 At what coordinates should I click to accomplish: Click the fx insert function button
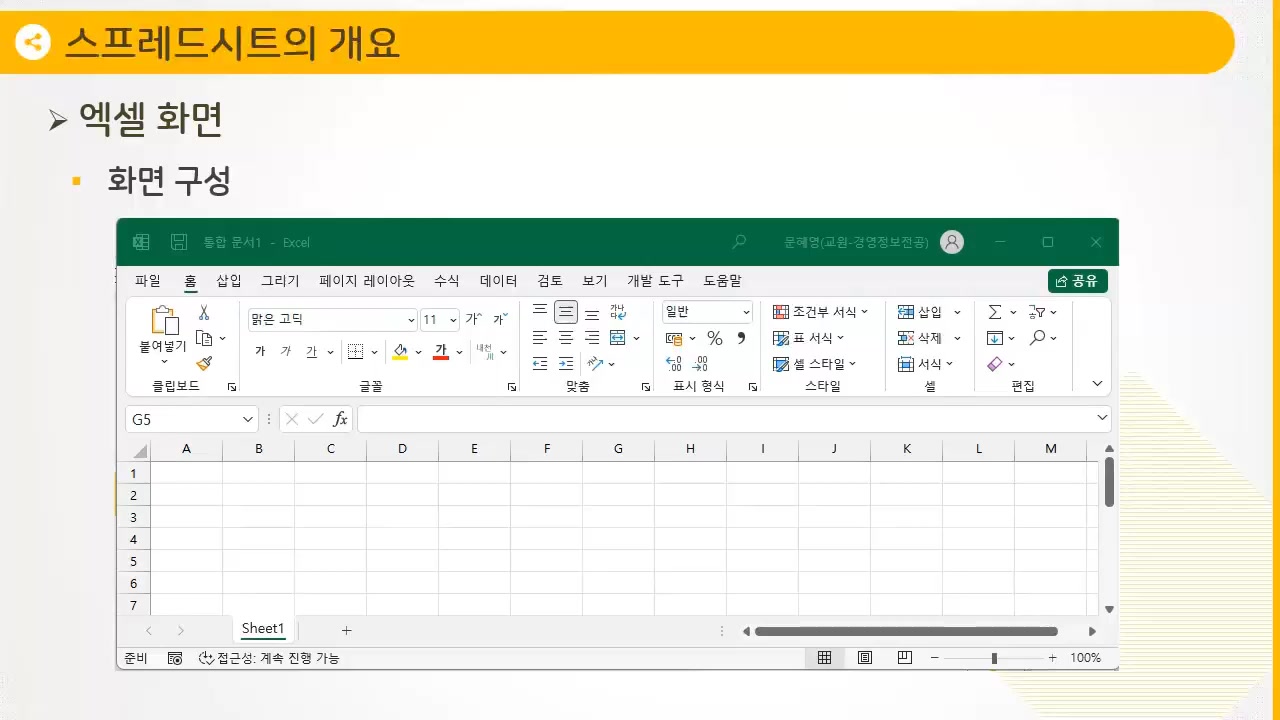tap(339, 419)
